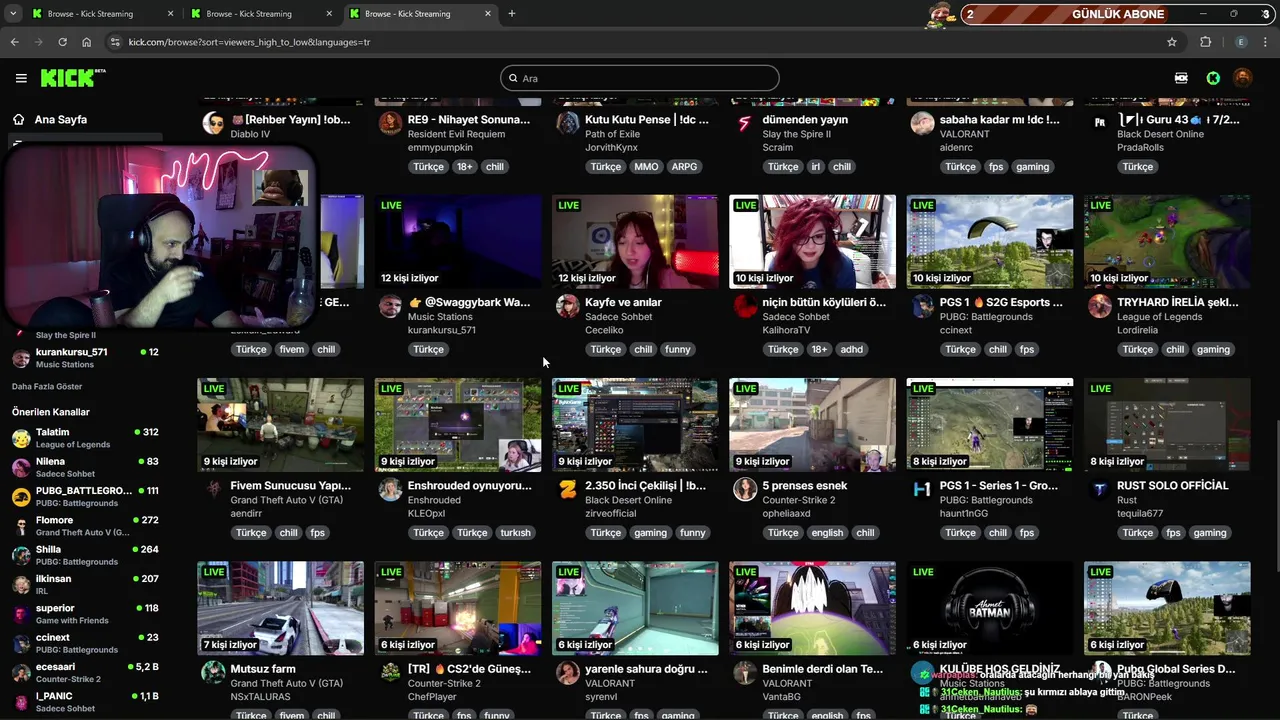The height and width of the screenshot is (720, 1280).
Task: Click Talatim channel avatar in sidebar
Action: click(21, 438)
